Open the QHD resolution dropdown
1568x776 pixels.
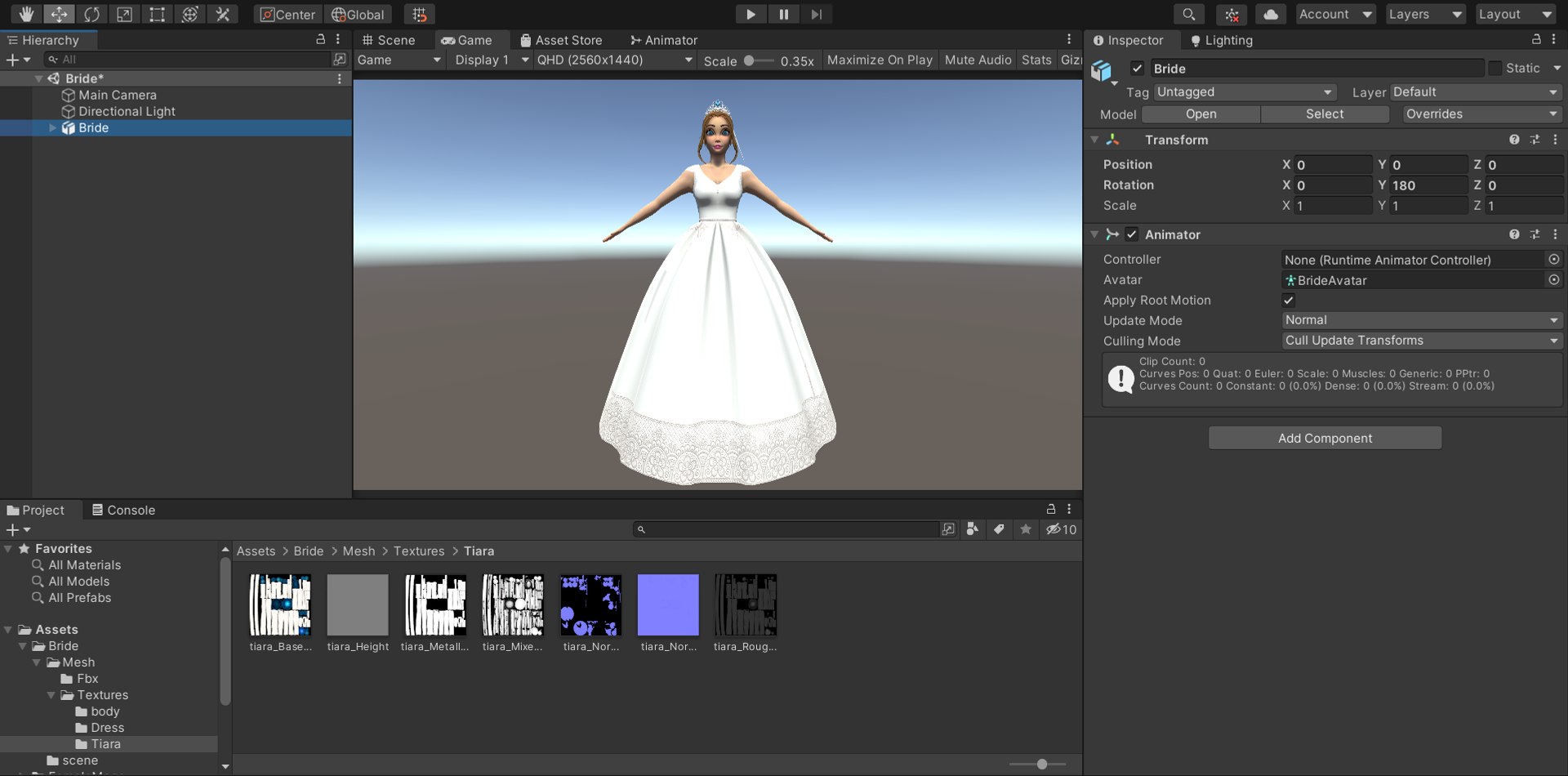pos(614,60)
